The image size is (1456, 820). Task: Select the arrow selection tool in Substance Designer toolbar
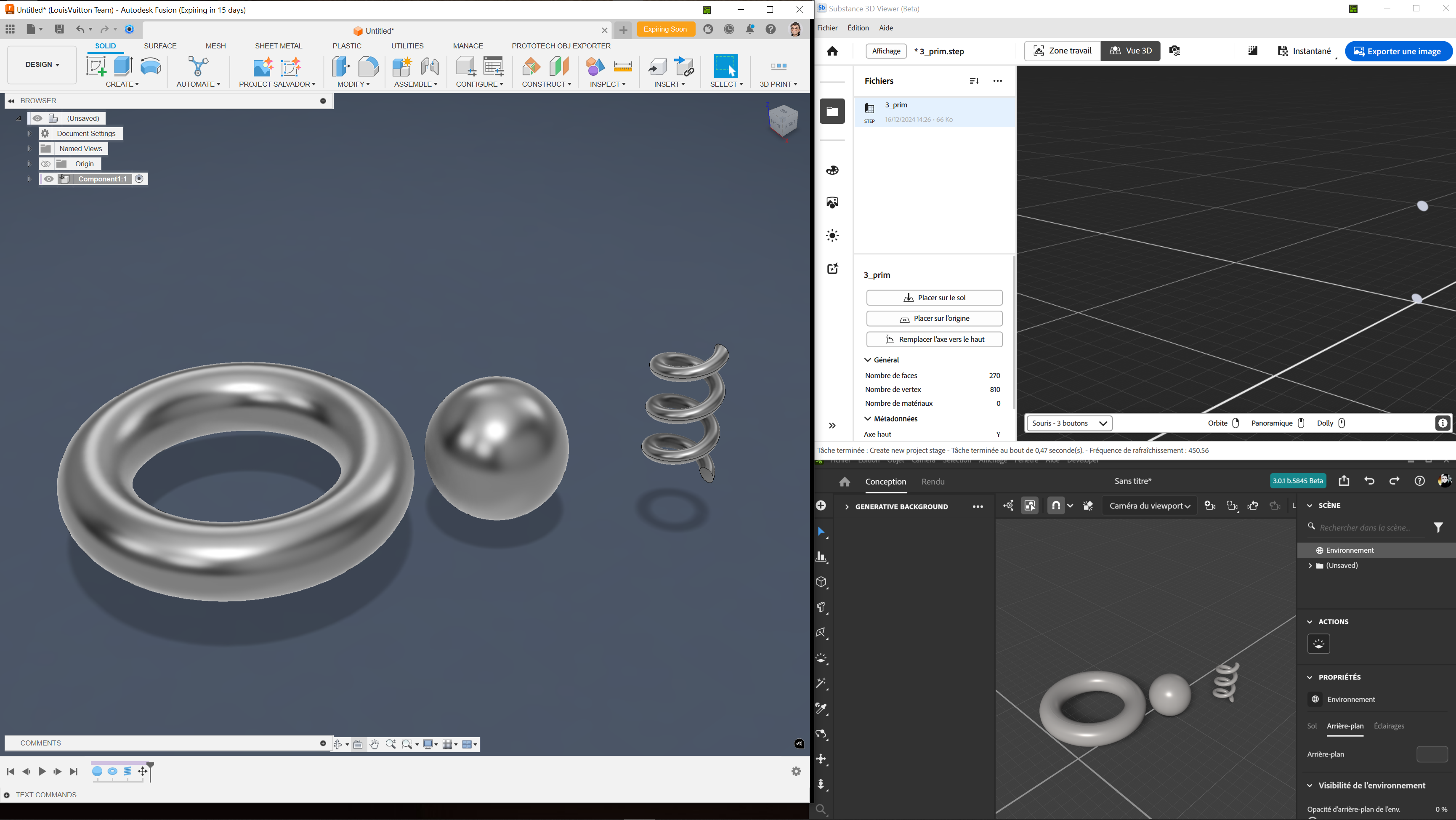click(x=822, y=532)
